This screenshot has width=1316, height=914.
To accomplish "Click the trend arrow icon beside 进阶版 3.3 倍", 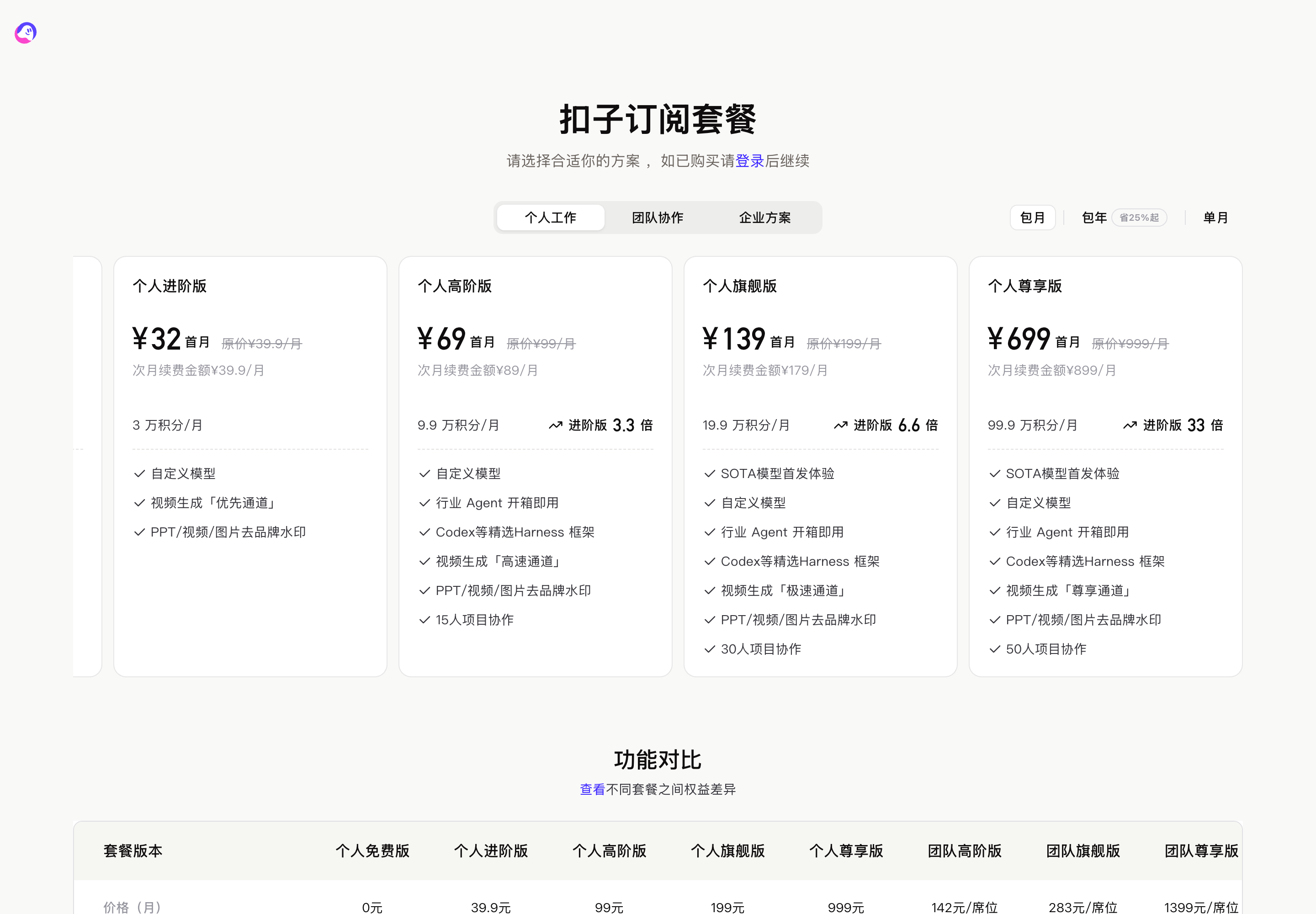I will (x=556, y=425).
